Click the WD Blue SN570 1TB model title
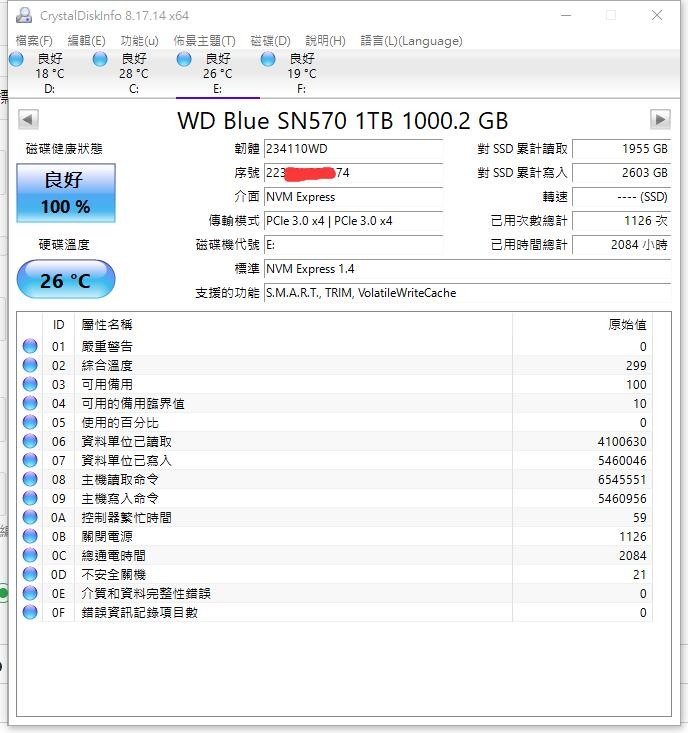The width and height of the screenshot is (688, 733). 343,121
